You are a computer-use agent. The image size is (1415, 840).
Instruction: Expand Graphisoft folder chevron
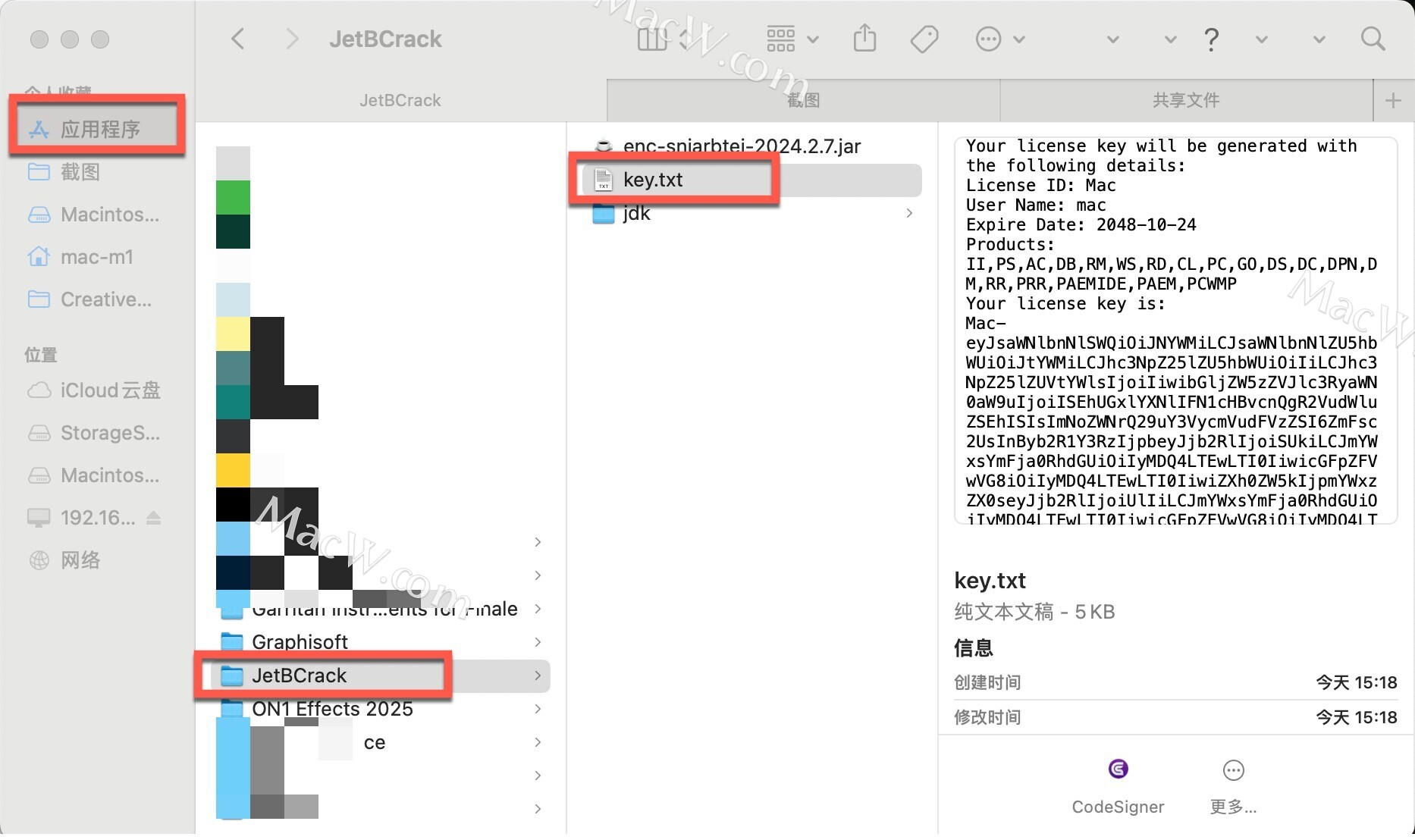[538, 642]
